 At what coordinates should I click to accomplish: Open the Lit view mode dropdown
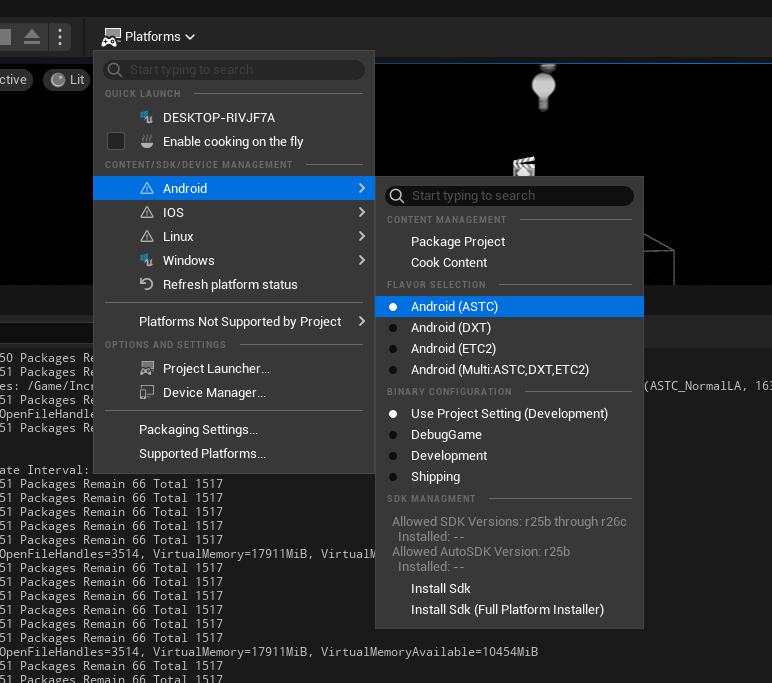click(x=67, y=80)
